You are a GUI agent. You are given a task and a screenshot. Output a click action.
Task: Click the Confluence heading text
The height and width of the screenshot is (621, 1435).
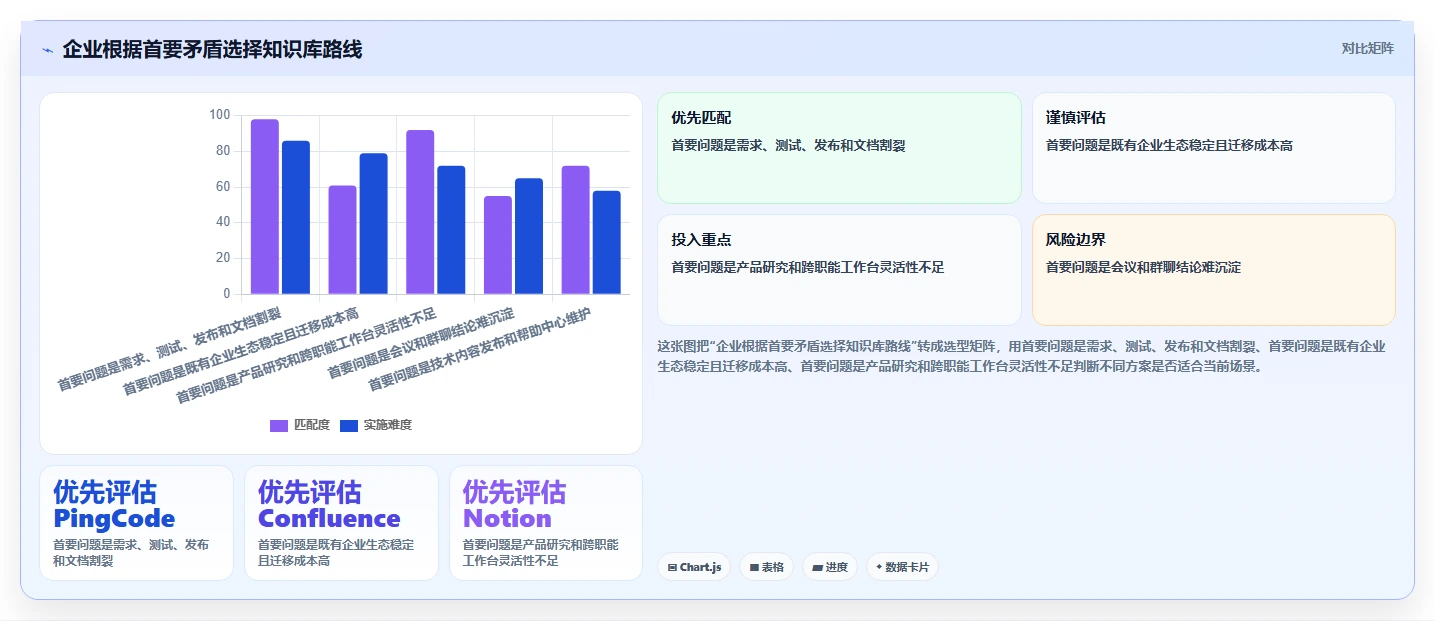click(329, 519)
